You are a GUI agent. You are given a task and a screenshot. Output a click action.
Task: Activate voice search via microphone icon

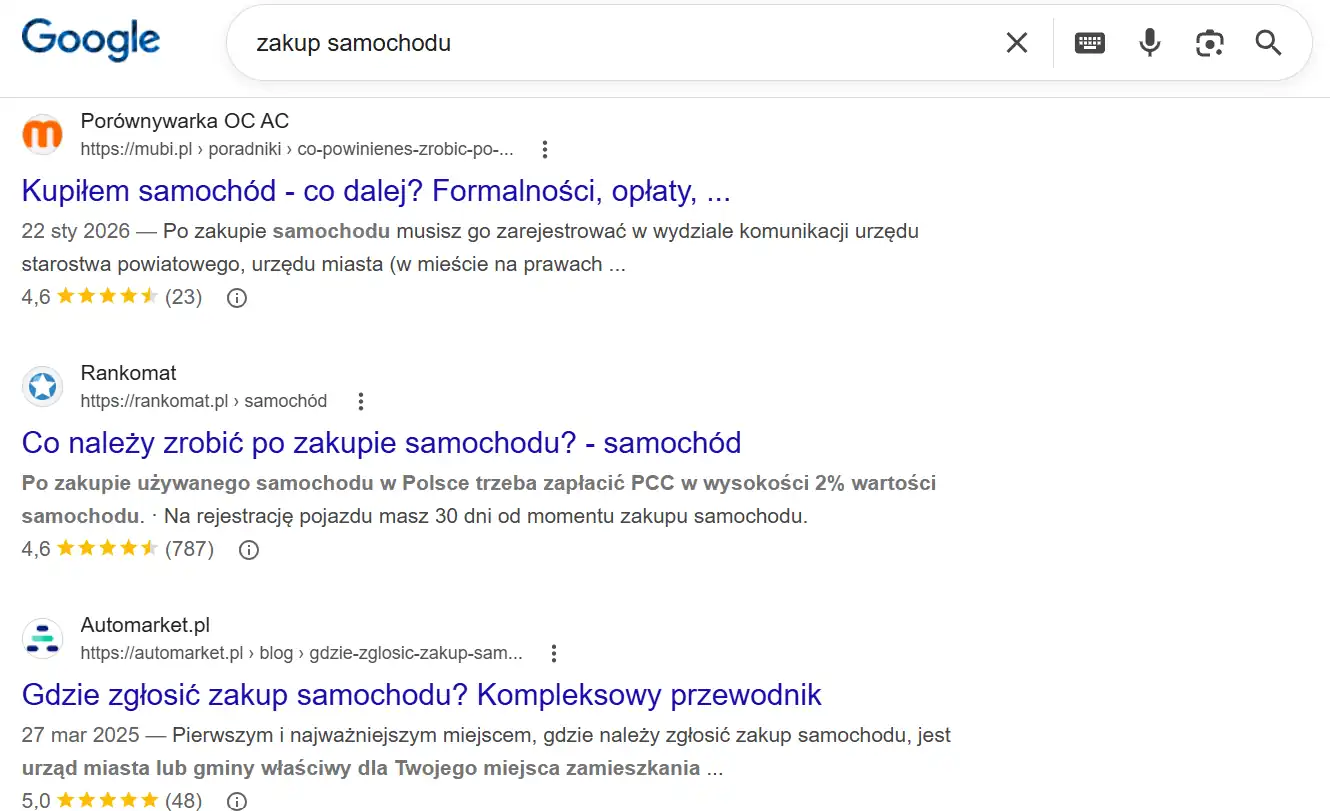tap(1149, 42)
